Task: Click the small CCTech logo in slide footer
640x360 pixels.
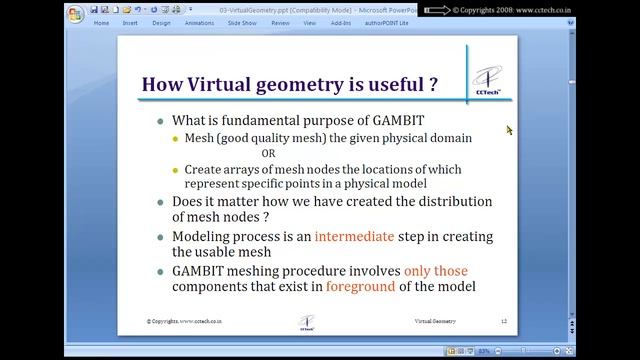Action: tap(307, 322)
